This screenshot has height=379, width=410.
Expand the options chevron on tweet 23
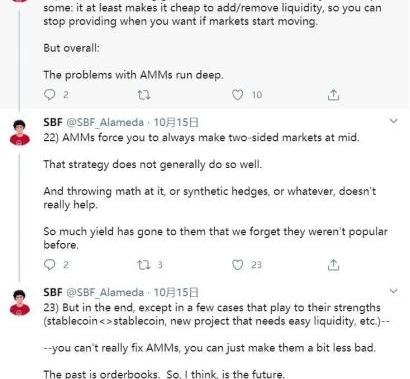point(394,291)
